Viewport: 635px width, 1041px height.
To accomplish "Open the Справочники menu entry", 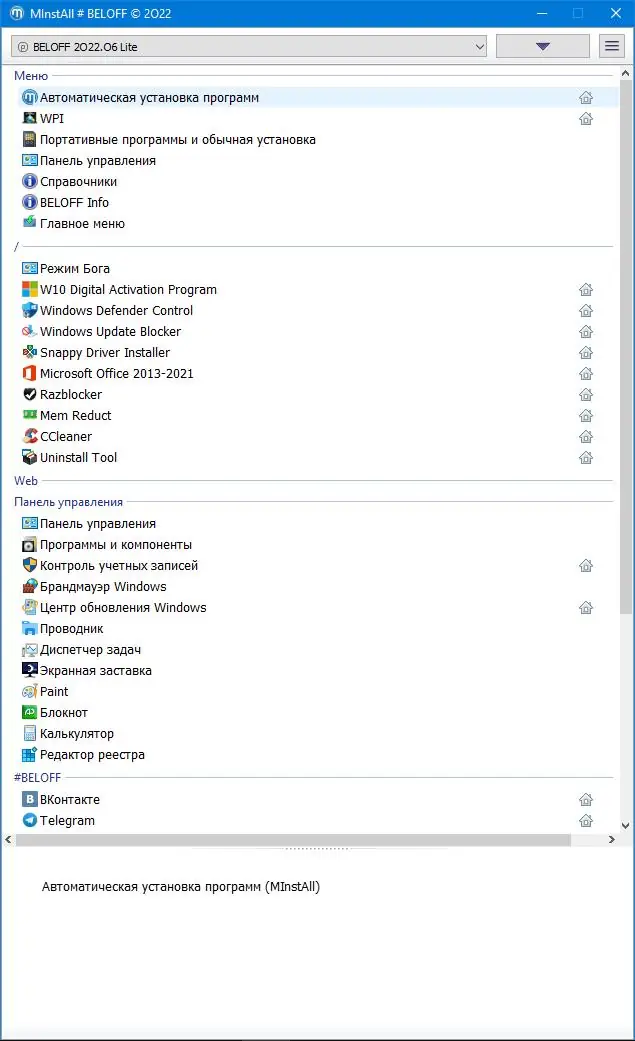I will pyautogui.click(x=78, y=181).
